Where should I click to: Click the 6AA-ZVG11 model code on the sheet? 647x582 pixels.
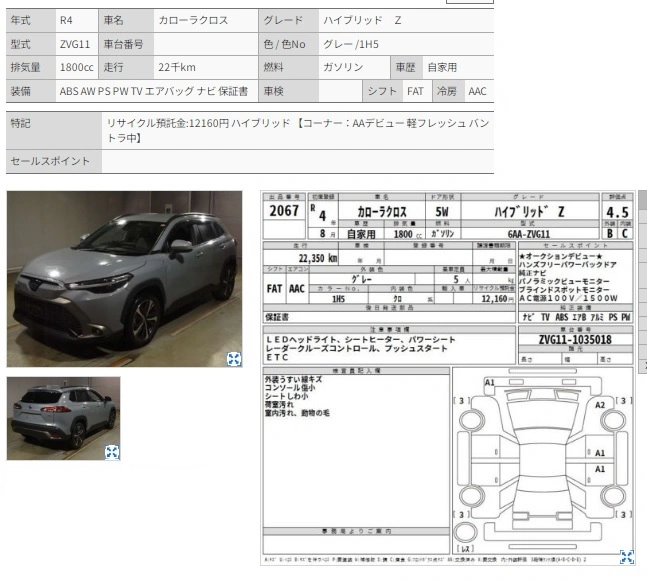click(529, 234)
